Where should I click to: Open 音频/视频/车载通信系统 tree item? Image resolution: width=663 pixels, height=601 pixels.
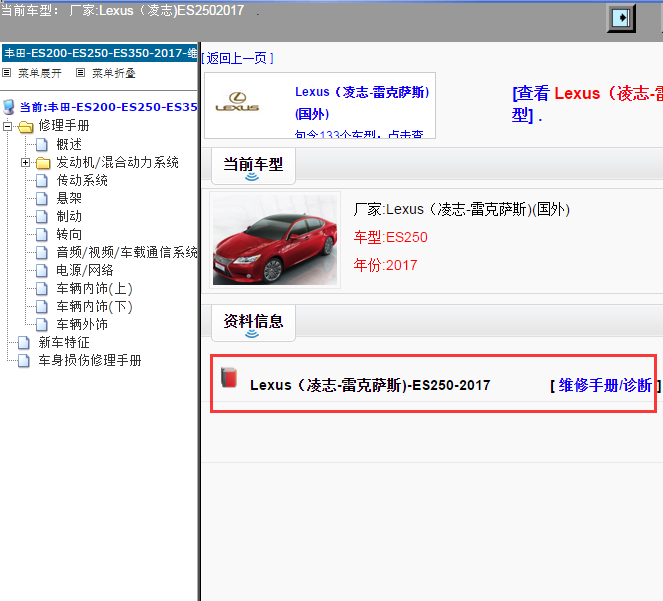pyautogui.click(x=127, y=252)
